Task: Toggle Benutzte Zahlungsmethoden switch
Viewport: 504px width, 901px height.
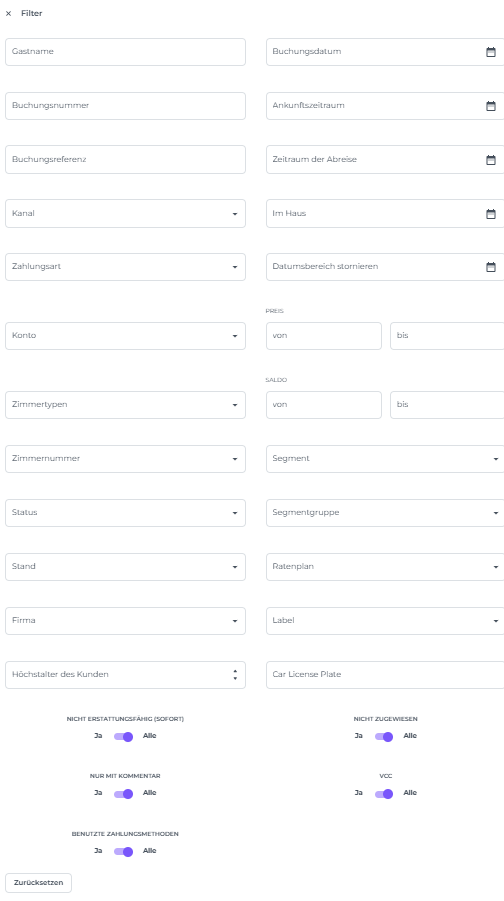Action: pos(124,852)
